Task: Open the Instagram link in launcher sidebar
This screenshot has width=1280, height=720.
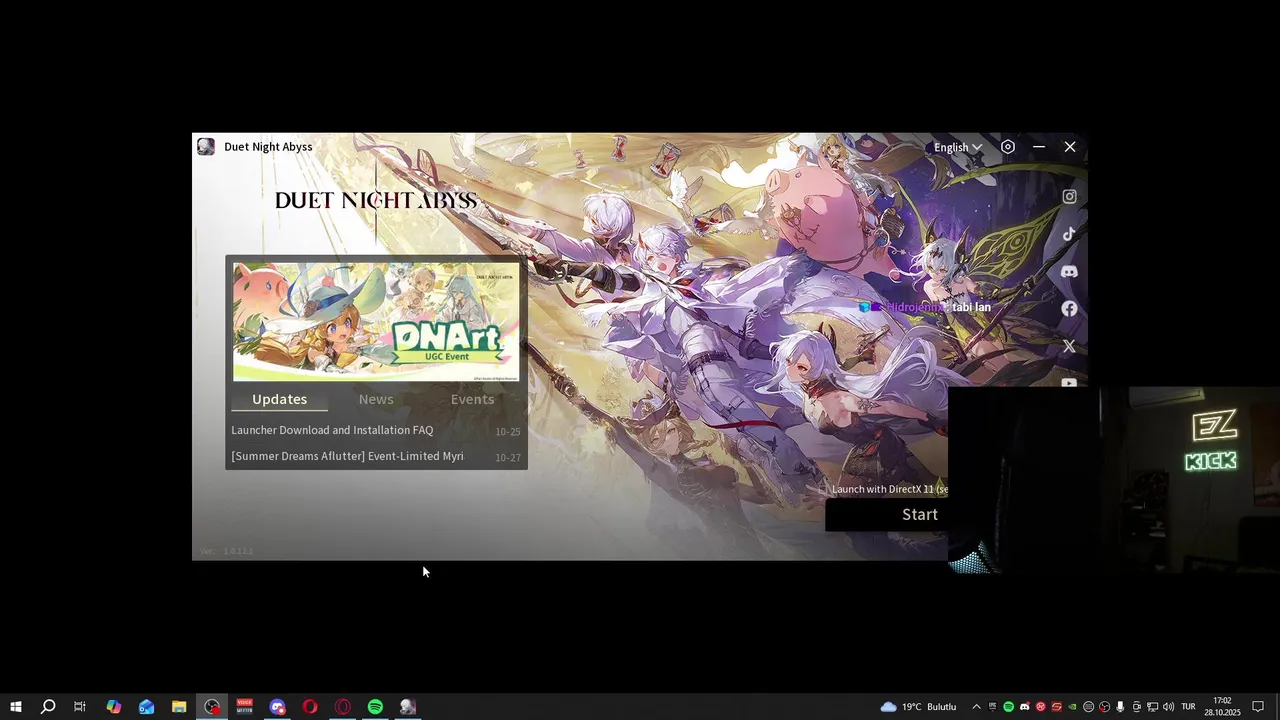Action: (x=1069, y=197)
